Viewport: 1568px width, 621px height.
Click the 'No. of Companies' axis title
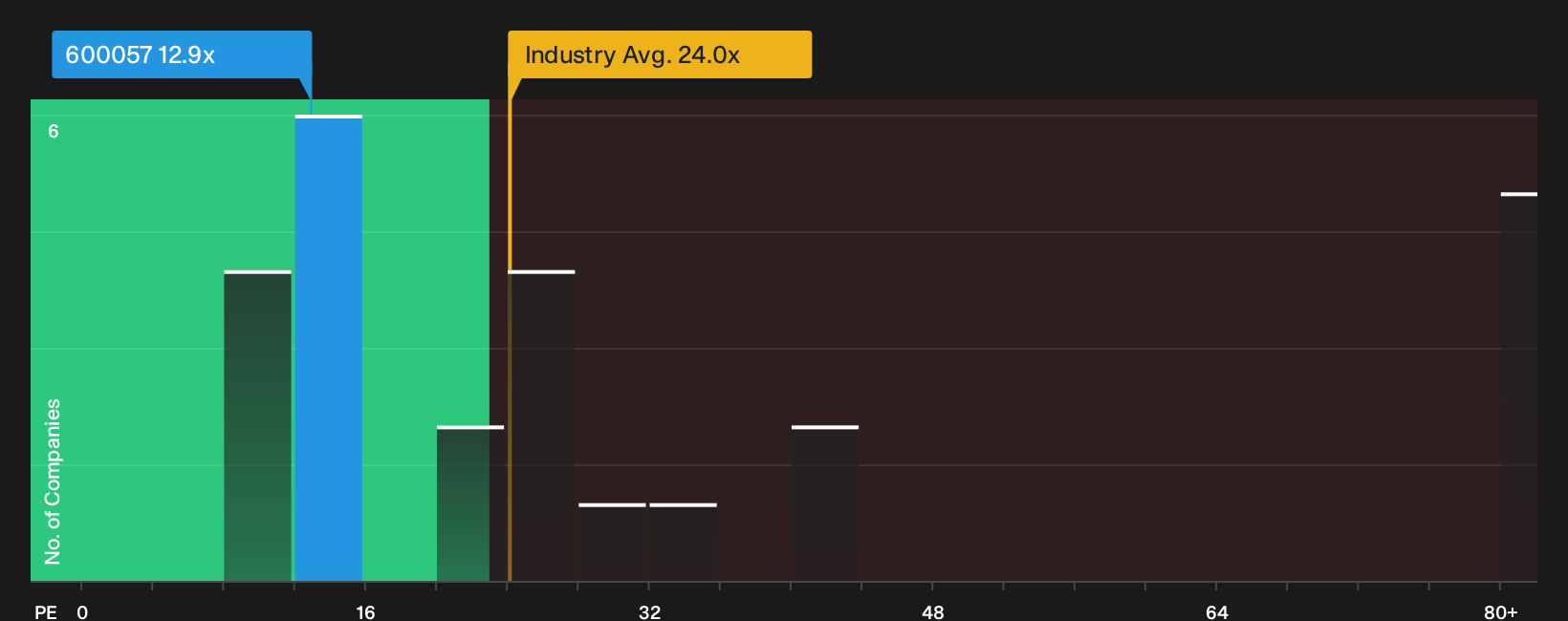point(53,482)
